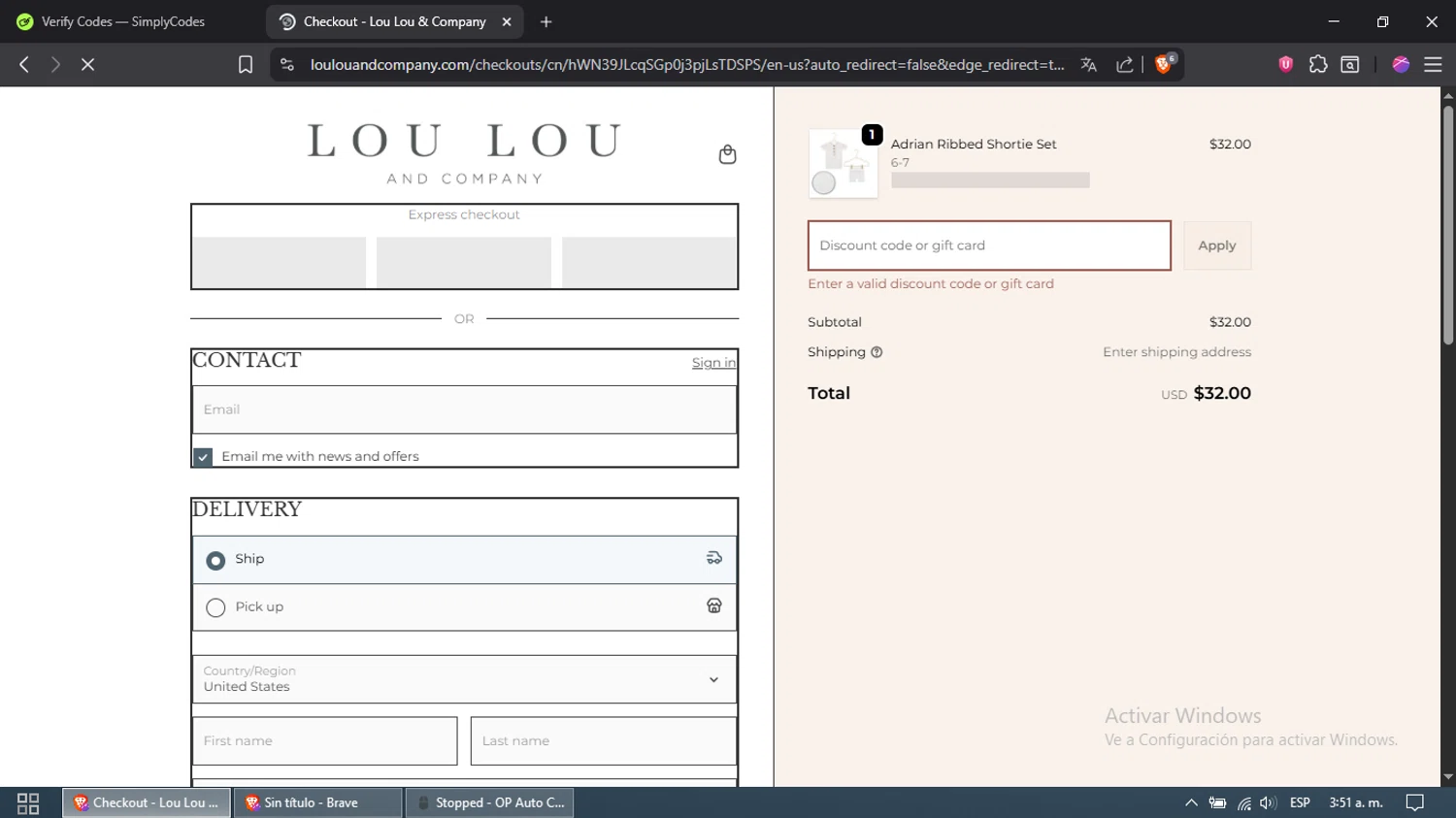Open the extensions puzzle piece icon
The width and height of the screenshot is (1456, 818).
tap(1318, 64)
